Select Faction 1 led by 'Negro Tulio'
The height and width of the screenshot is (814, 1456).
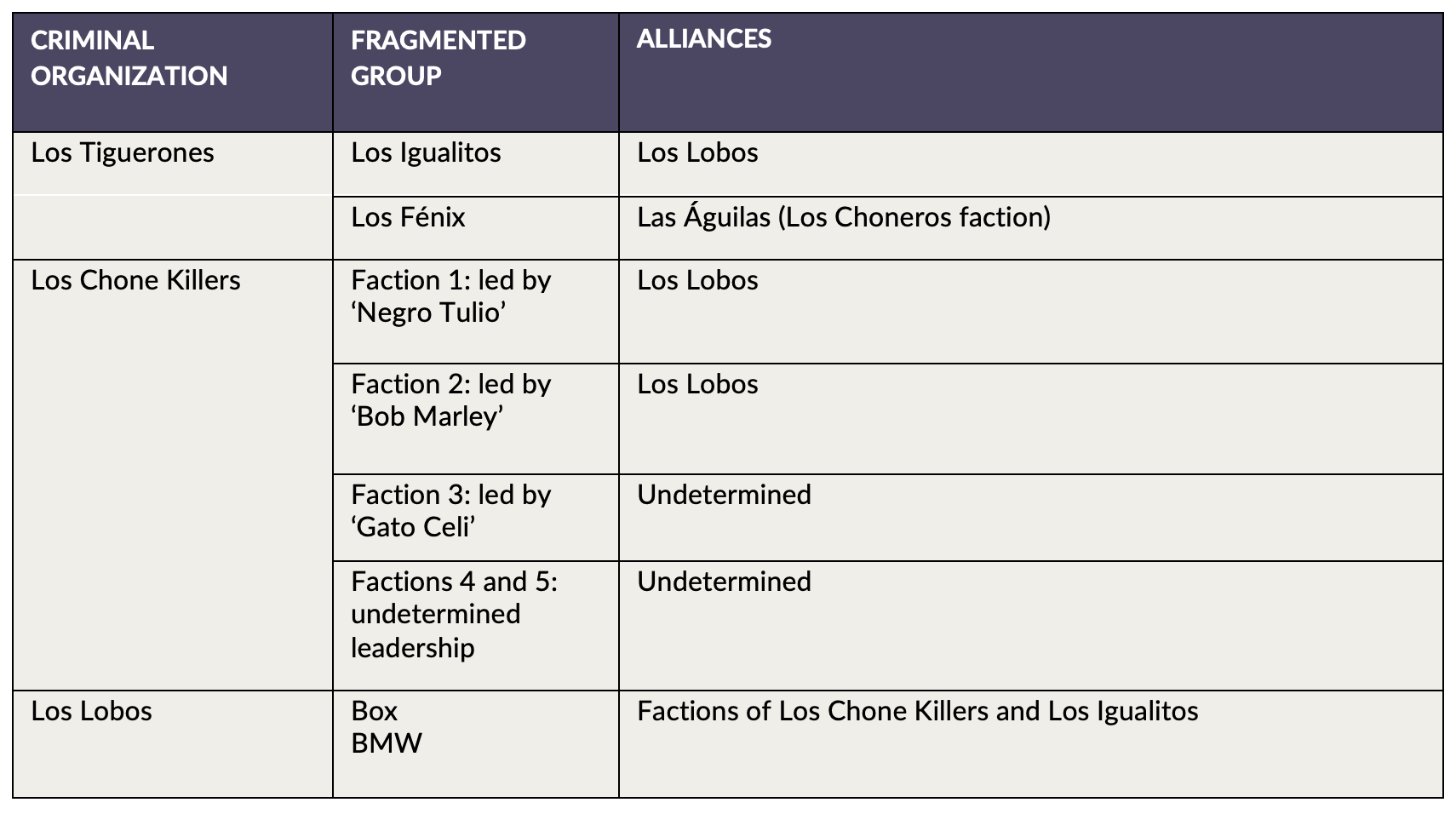pyautogui.click(x=451, y=296)
